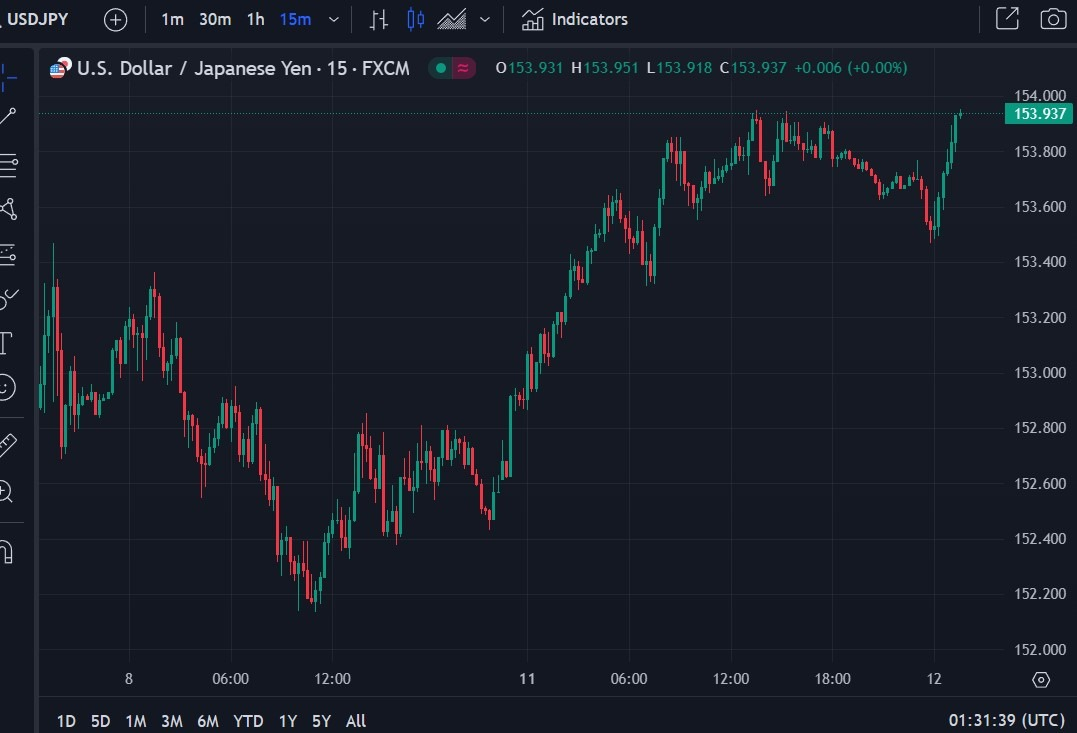Select the trend line drawing tool
The height and width of the screenshot is (733, 1077).
[8, 116]
